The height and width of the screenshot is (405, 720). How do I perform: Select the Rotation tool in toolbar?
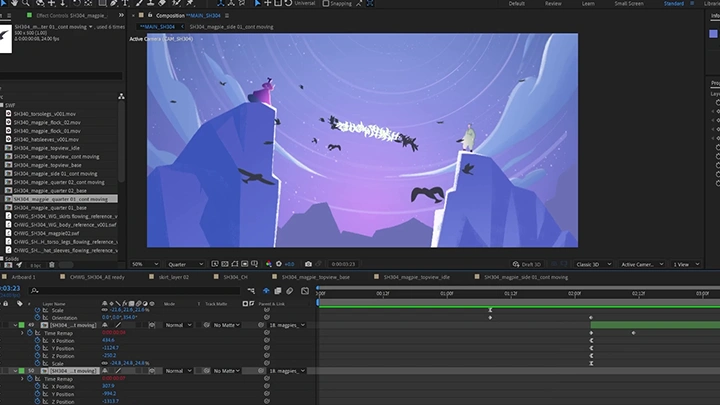76,3
